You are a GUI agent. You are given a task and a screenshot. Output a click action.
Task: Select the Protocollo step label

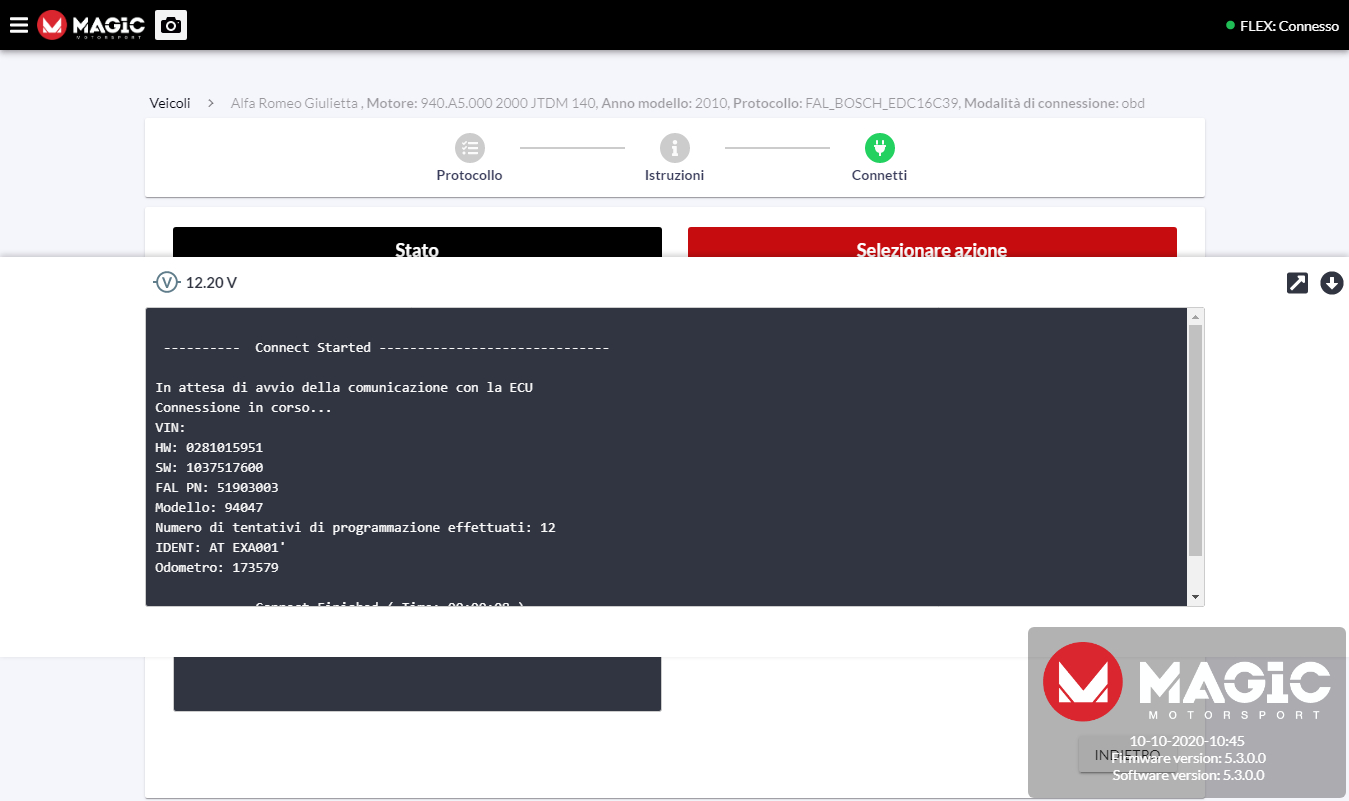tap(469, 175)
